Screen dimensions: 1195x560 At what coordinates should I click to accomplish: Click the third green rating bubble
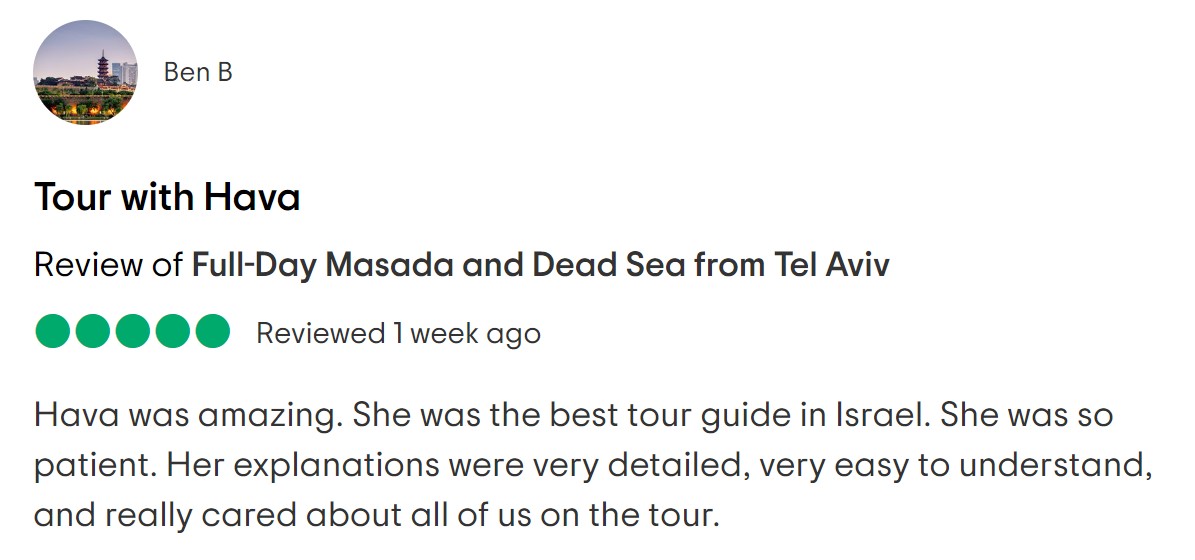pos(133,331)
